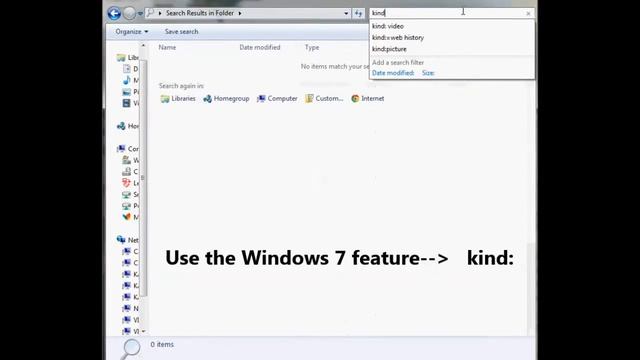Add the 'Date modified:' search filter
Screen dimensions: 640x360
tap(393, 73)
